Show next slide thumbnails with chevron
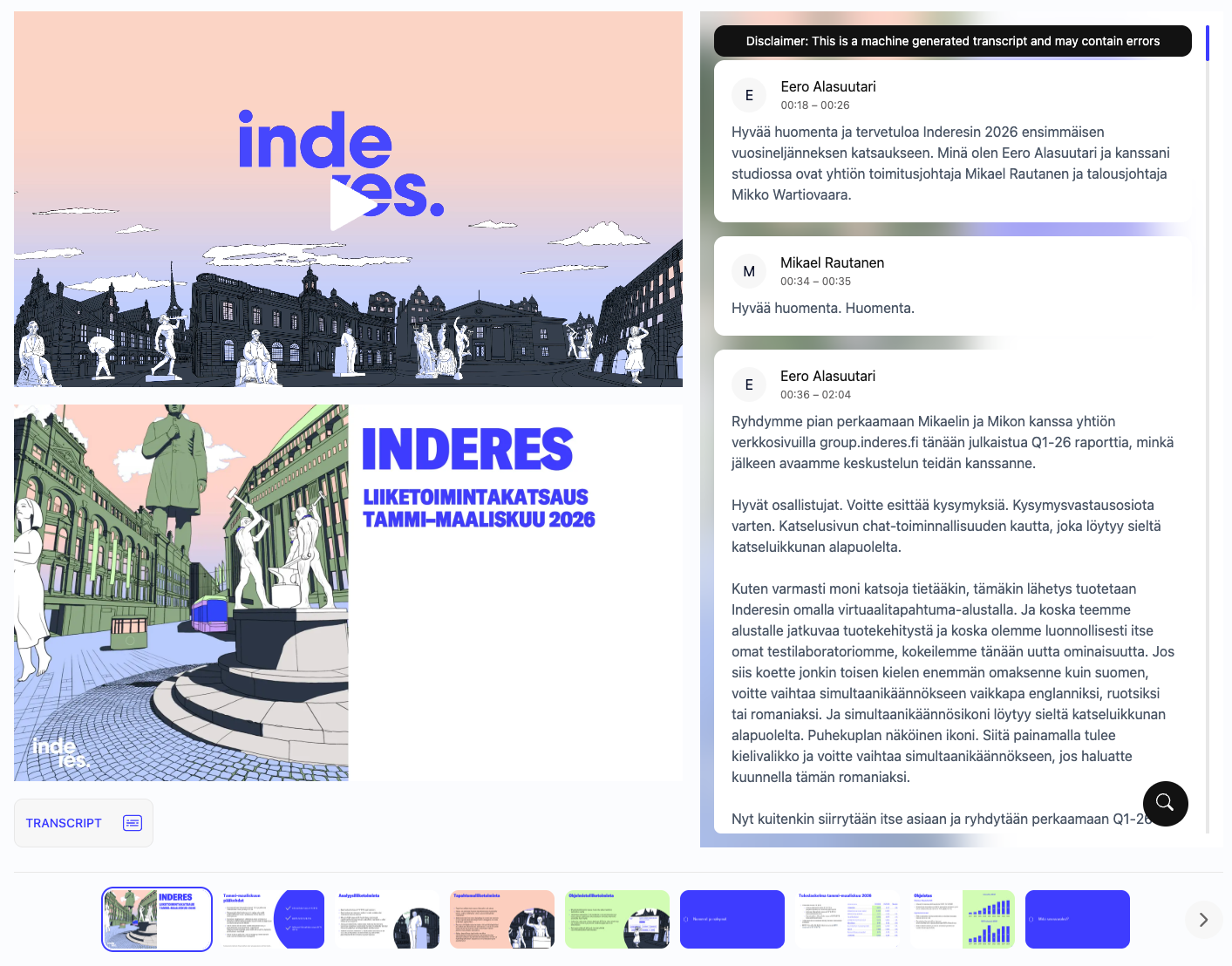Screen dimensions: 1232x966 (1203, 920)
